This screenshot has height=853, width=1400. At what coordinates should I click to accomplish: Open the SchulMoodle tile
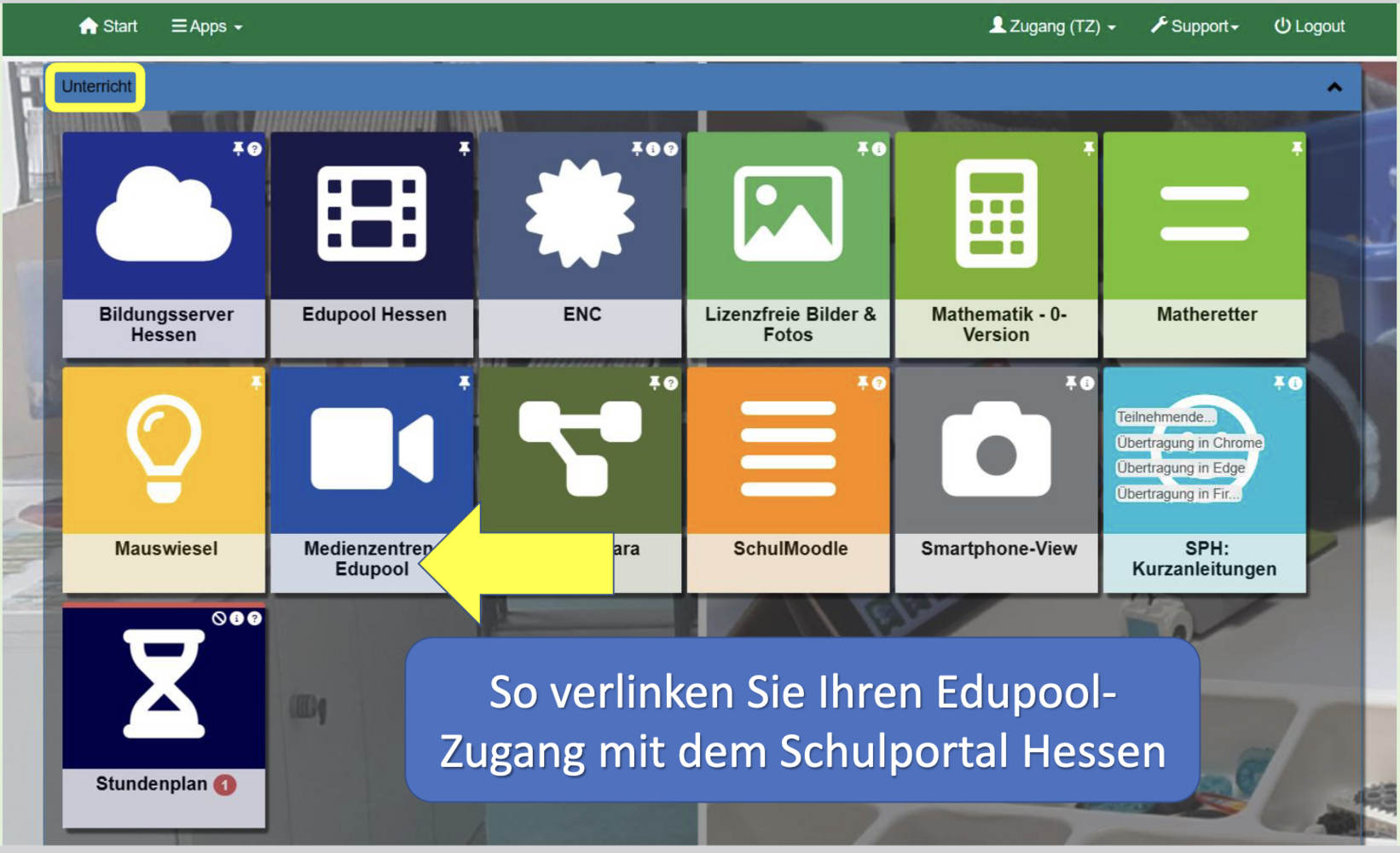click(x=788, y=452)
